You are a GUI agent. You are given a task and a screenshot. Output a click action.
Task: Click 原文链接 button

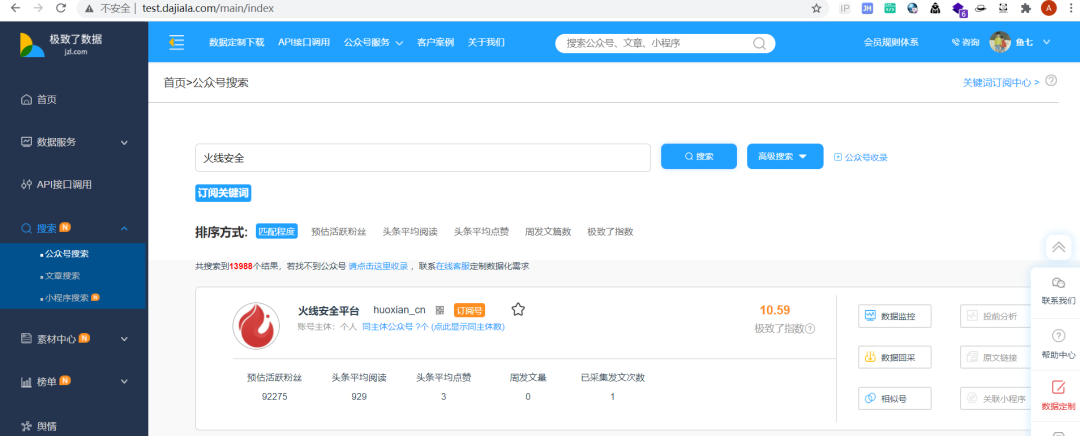tap(995, 357)
